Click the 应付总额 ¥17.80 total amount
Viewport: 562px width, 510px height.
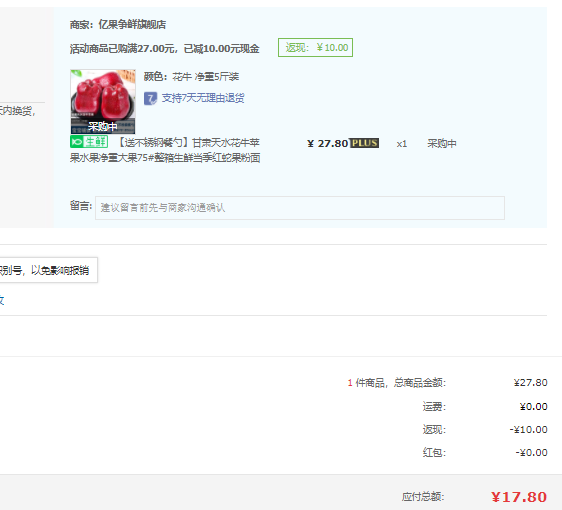[x=519, y=497]
